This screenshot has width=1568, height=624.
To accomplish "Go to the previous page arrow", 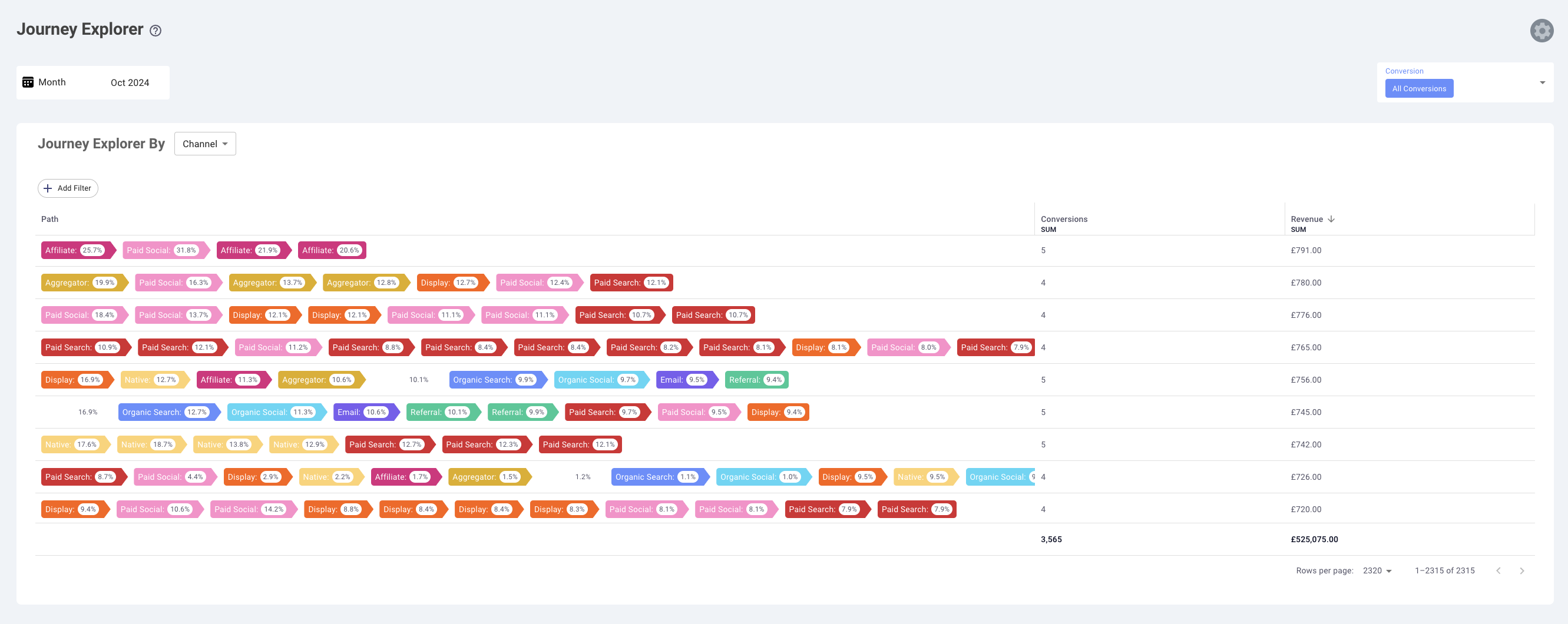I will pyautogui.click(x=1498, y=570).
